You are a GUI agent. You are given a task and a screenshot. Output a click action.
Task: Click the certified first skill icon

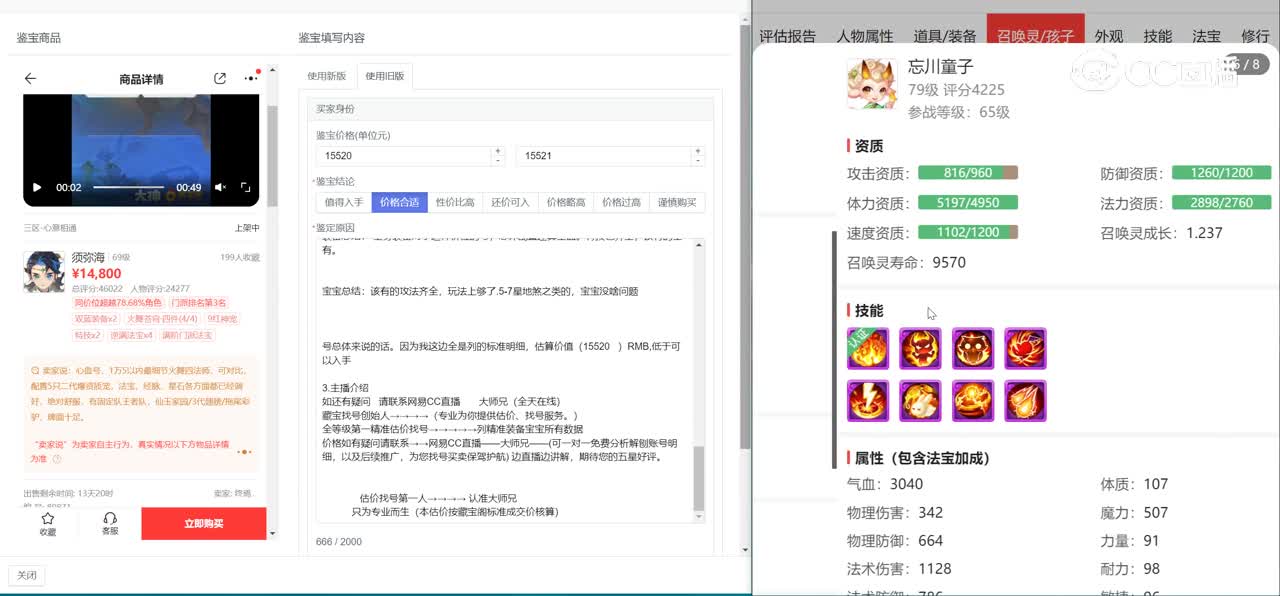pyautogui.click(x=867, y=349)
